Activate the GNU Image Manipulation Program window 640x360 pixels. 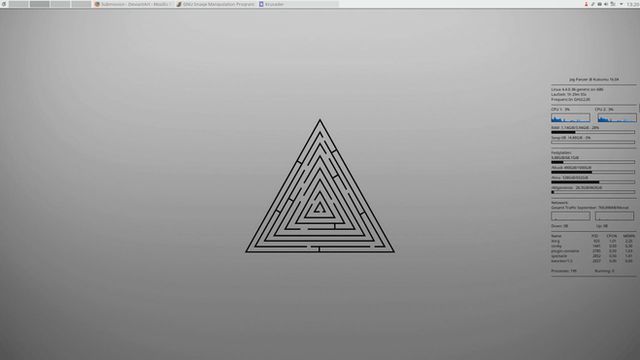click(x=216, y=4)
